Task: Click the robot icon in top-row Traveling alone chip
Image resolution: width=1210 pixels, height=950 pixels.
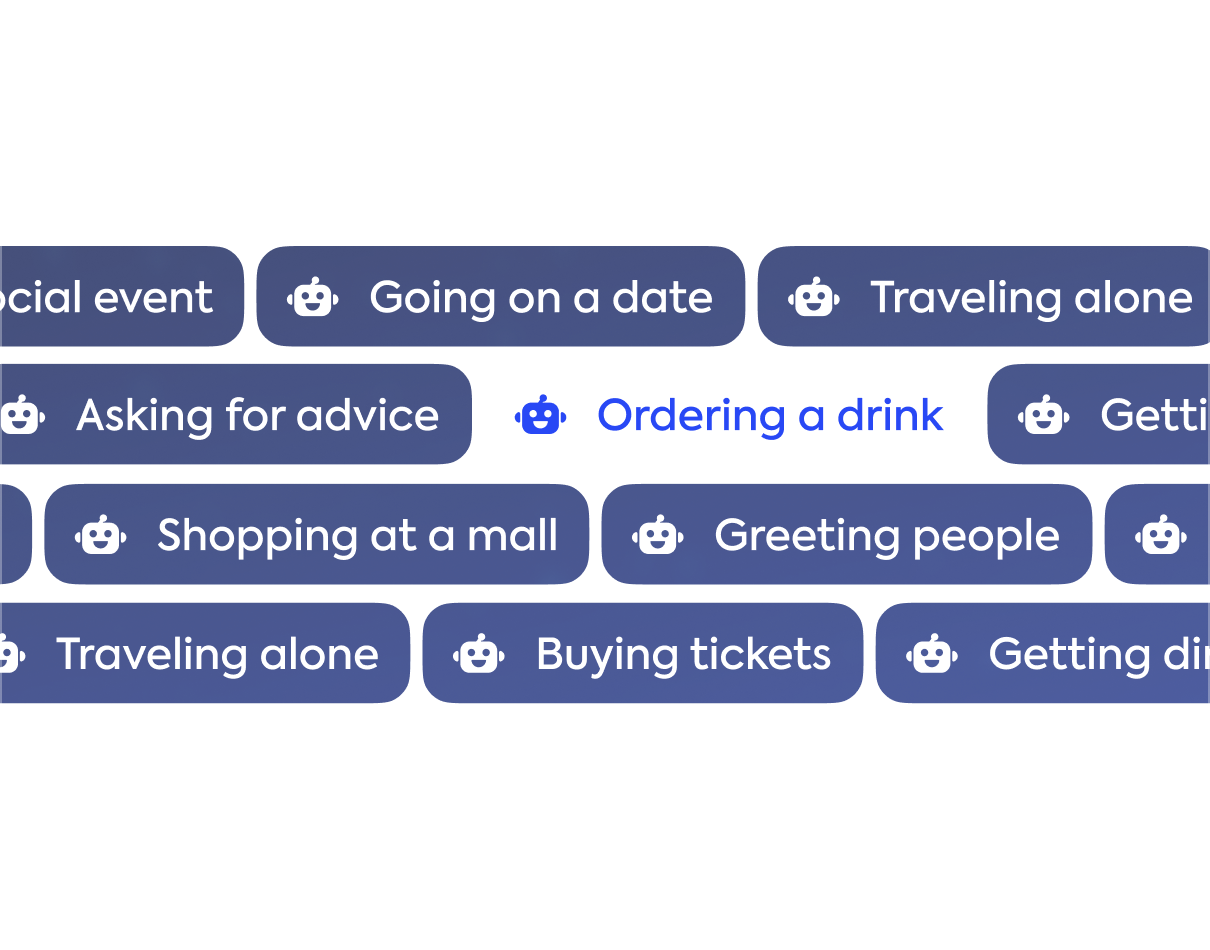Action: 814,297
